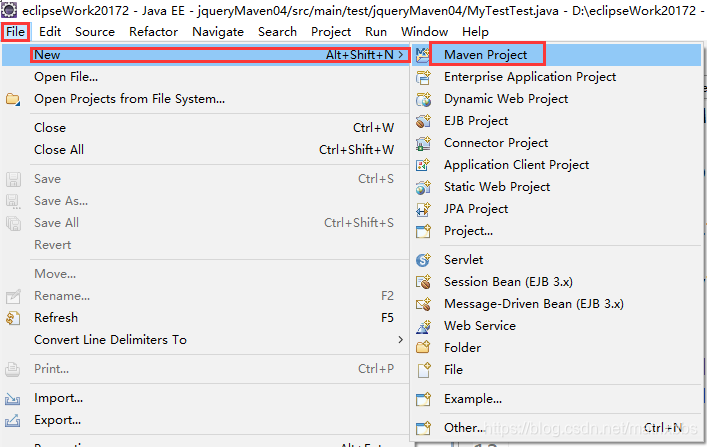This screenshot has height=447, width=707.
Task: Click the Print printer icon
Action: pos(13,369)
